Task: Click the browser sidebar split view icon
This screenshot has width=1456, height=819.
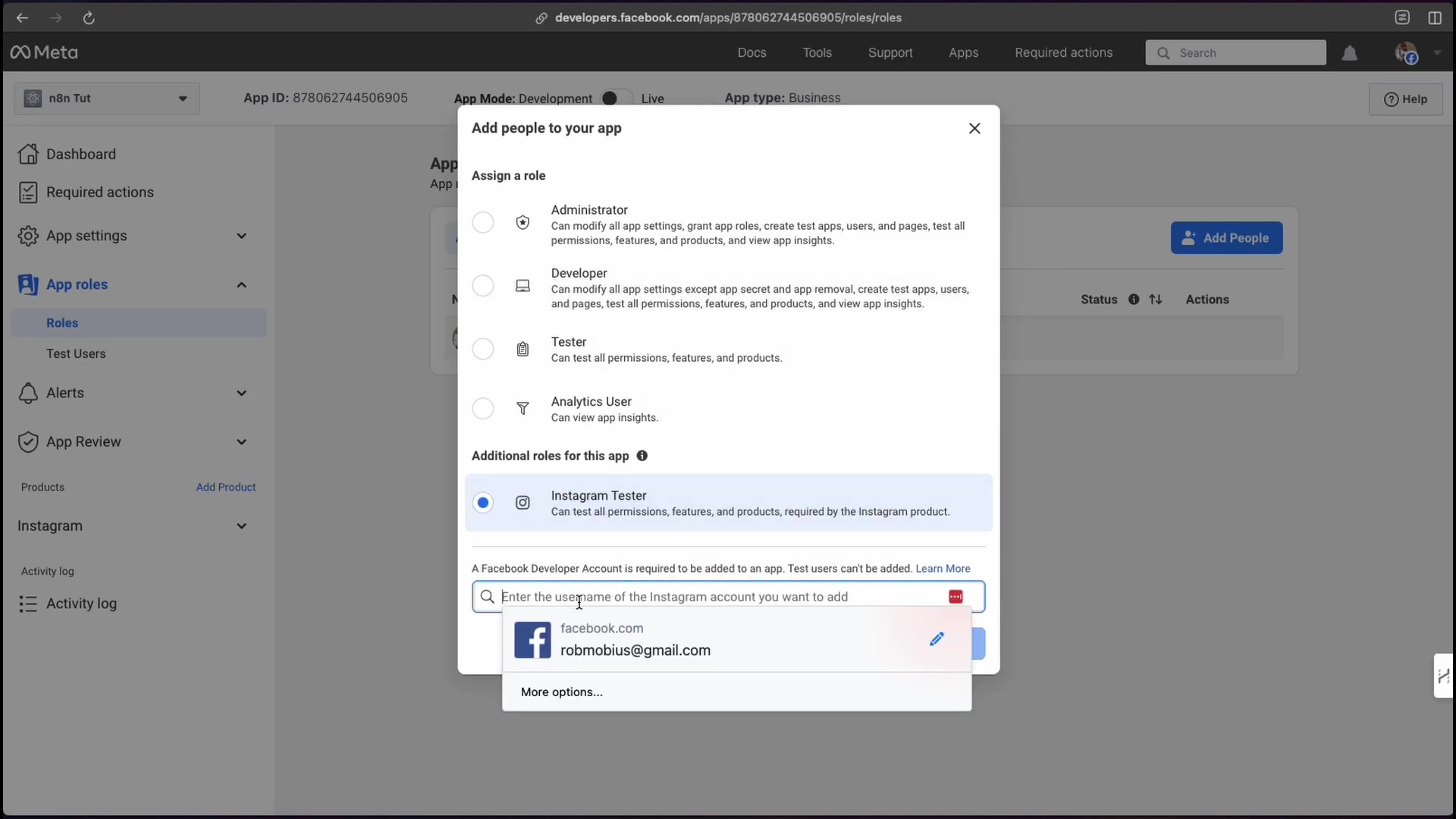Action: [x=1435, y=17]
